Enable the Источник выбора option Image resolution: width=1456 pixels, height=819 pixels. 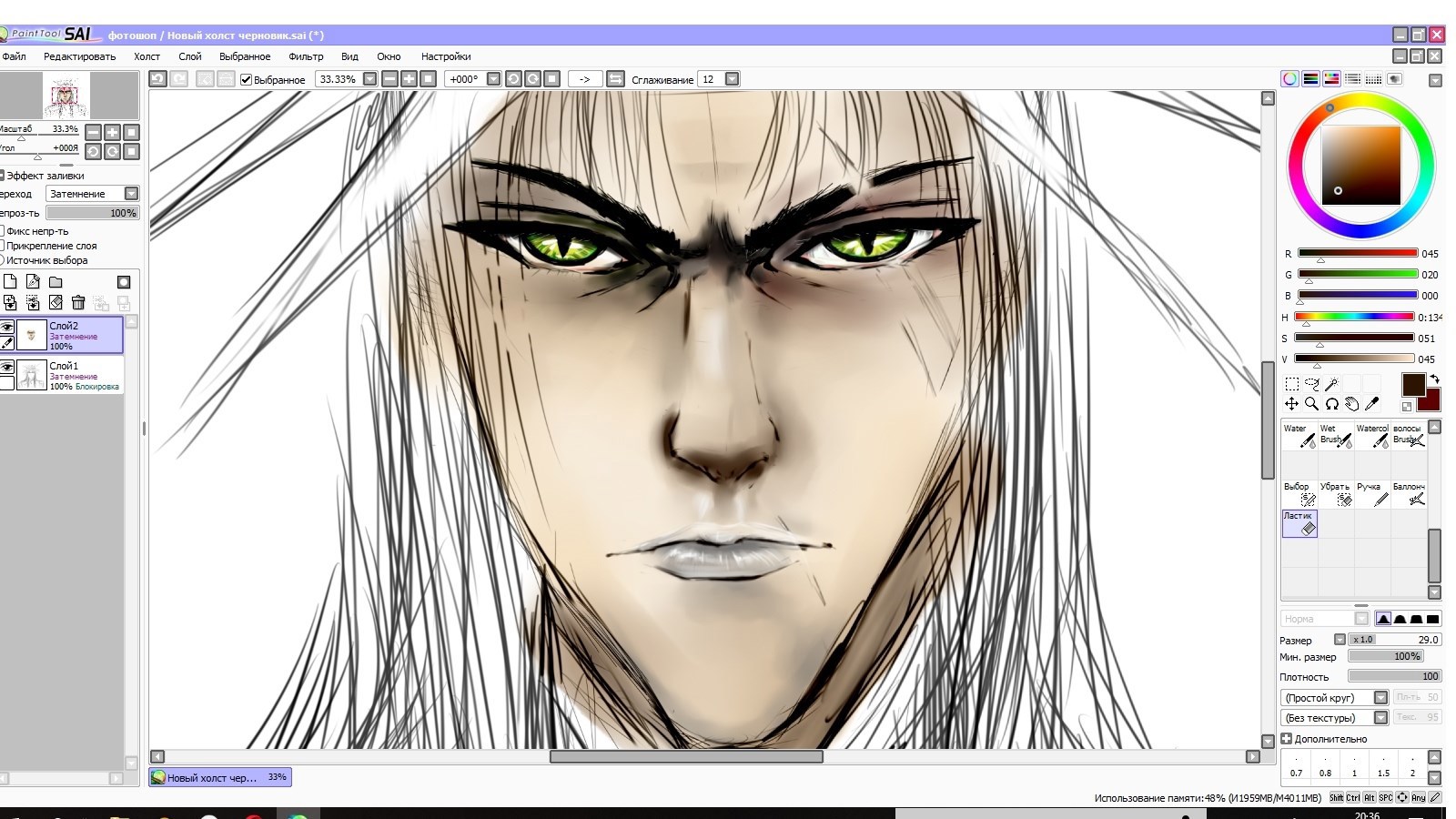pos(2,260)
